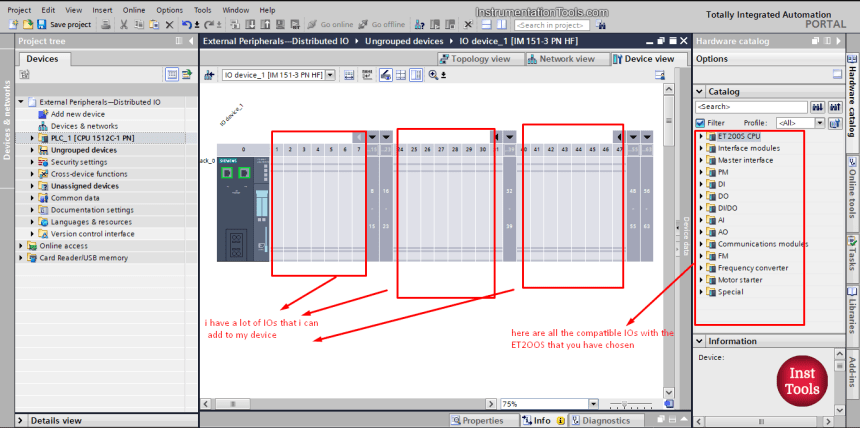Image resolution: width=860 pixels, height=428 pixels.
Task: Click the binoculars search icon
Action: [x=601, y=25]
